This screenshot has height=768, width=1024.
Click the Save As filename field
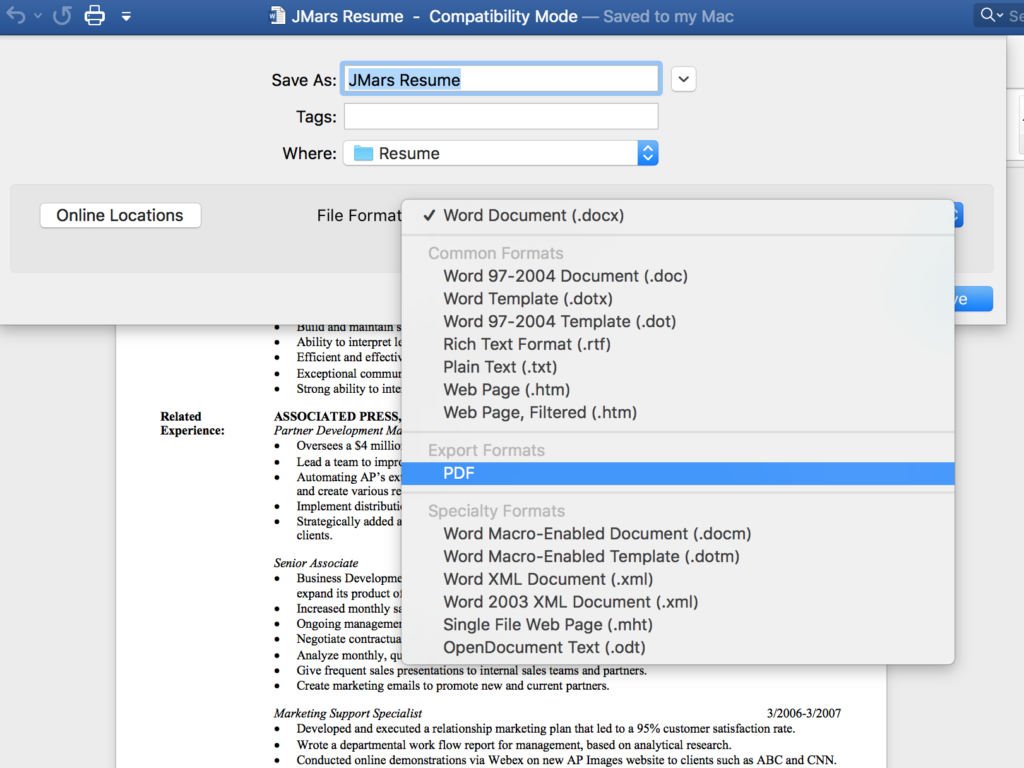pos(501,80)
